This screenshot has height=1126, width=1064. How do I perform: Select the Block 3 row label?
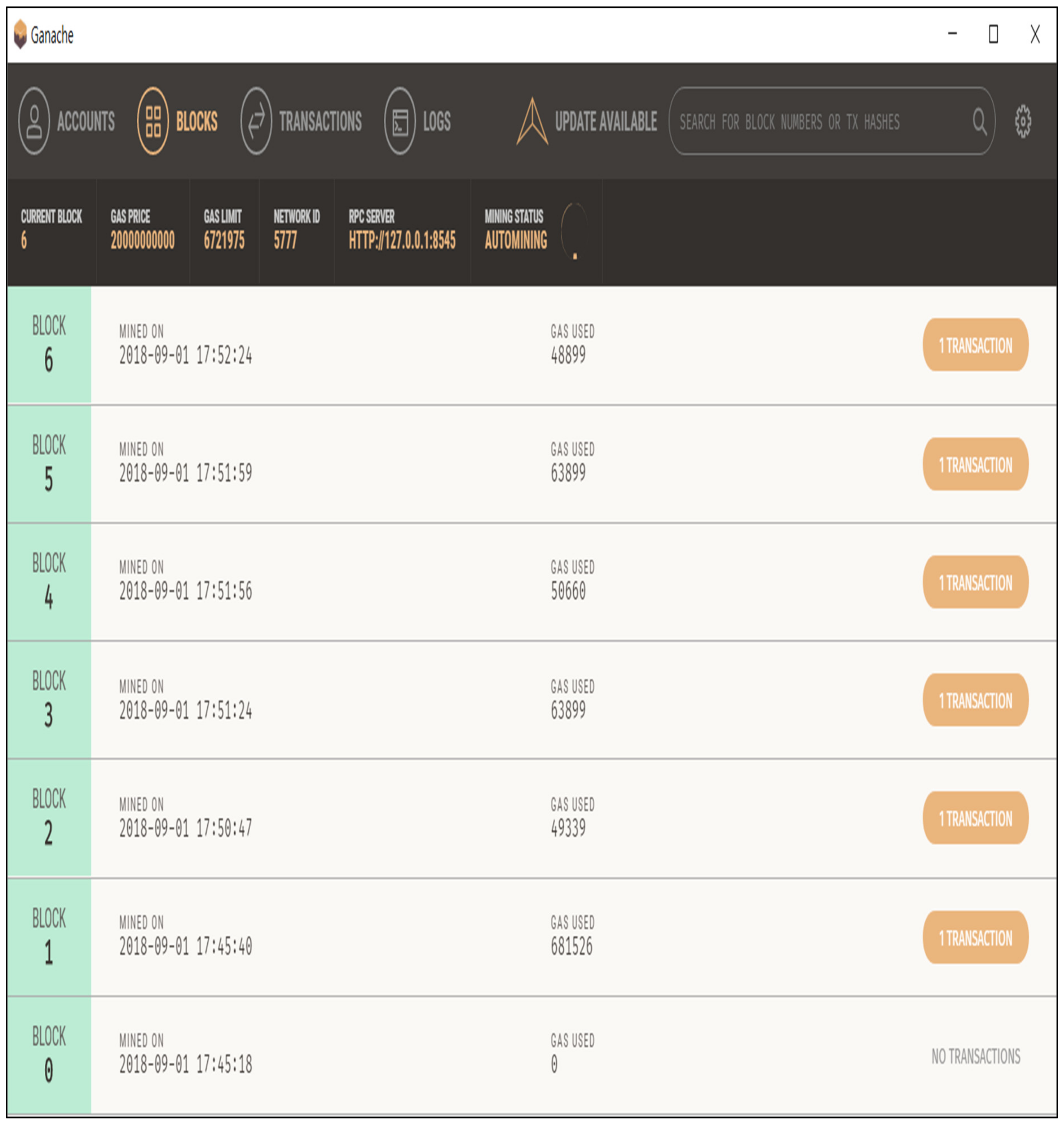click(49, 700)
